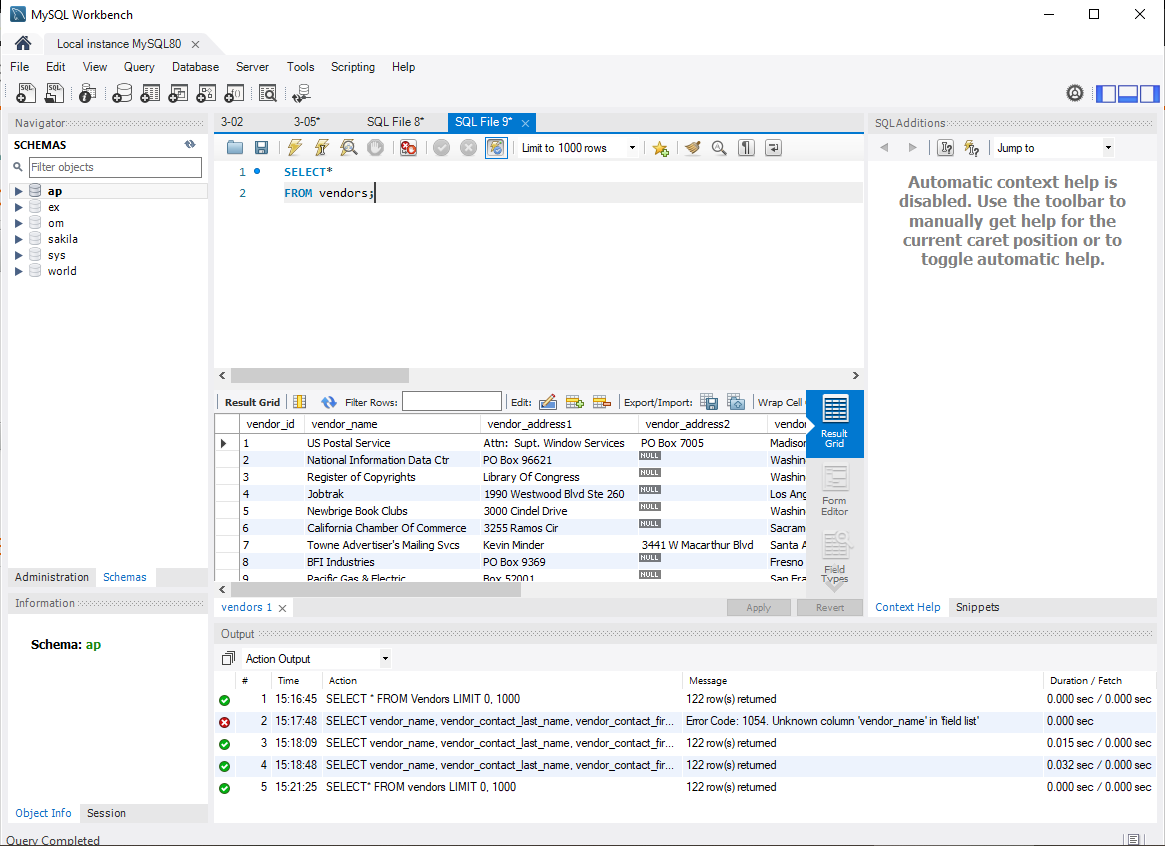This screenshot has width=1165, height=846.
Task: Open the Query menu
Action: [139, 67]
